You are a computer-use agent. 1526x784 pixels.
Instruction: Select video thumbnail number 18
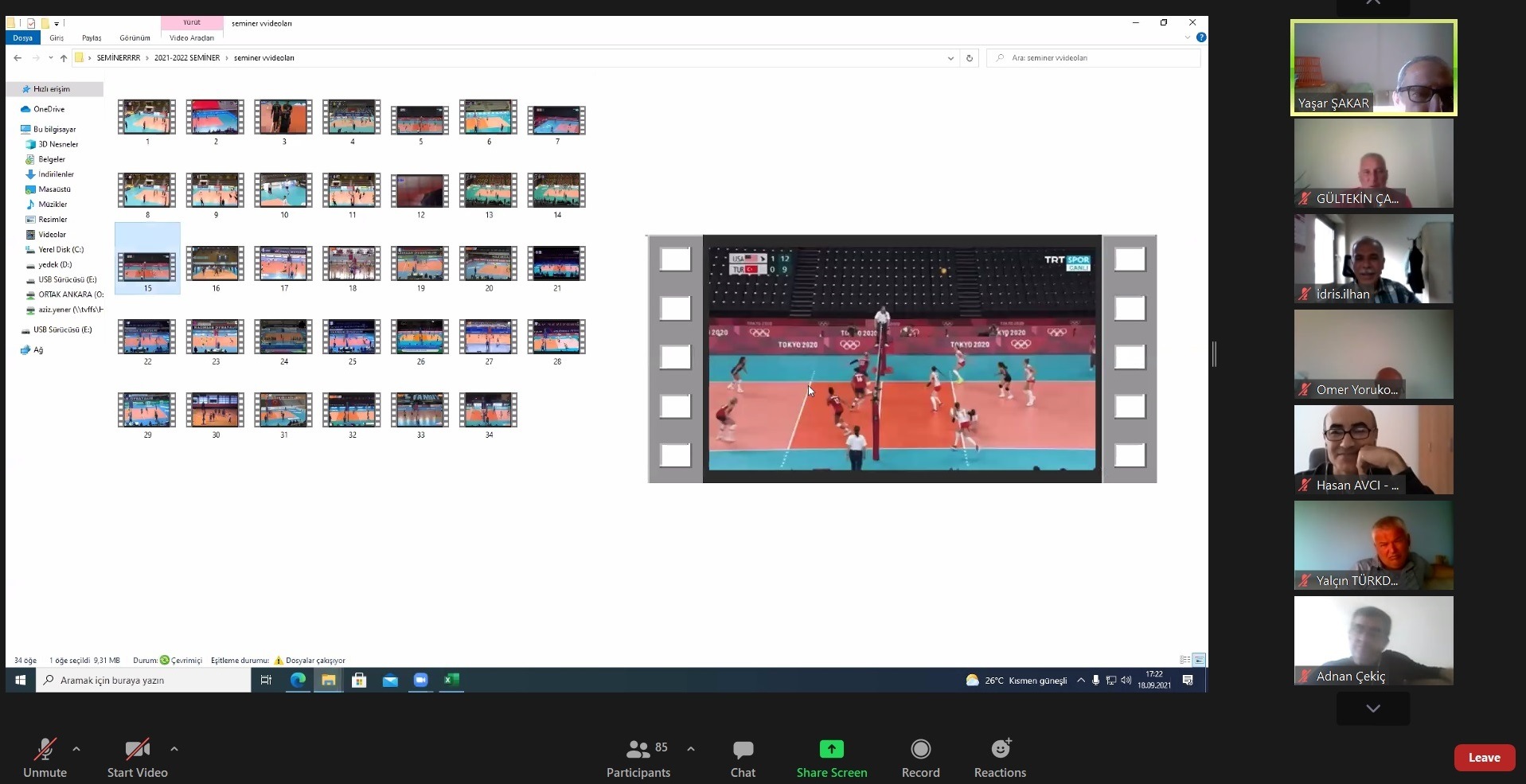(x=352, y=264)
